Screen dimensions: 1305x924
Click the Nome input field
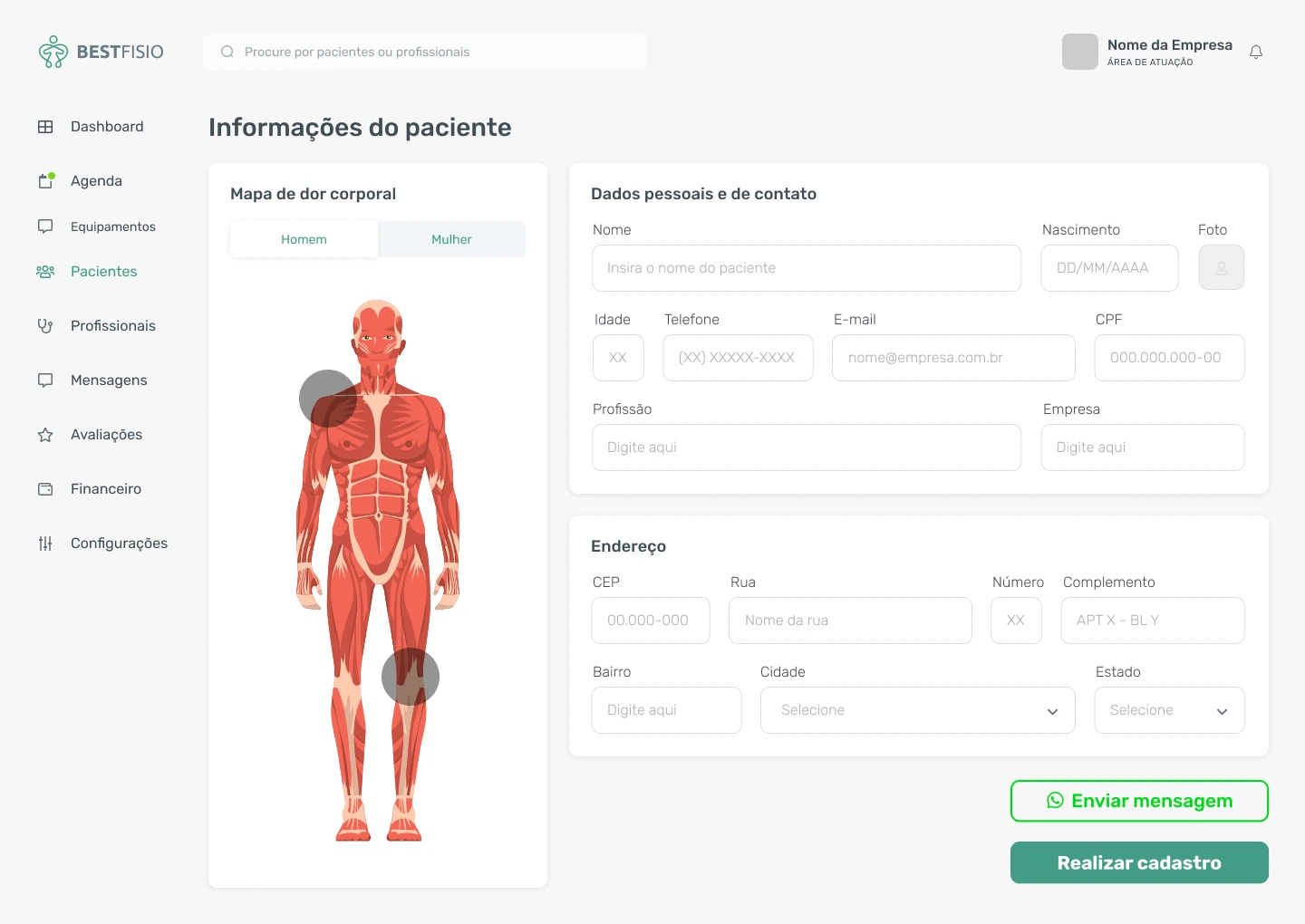click(x=807, y=268)
